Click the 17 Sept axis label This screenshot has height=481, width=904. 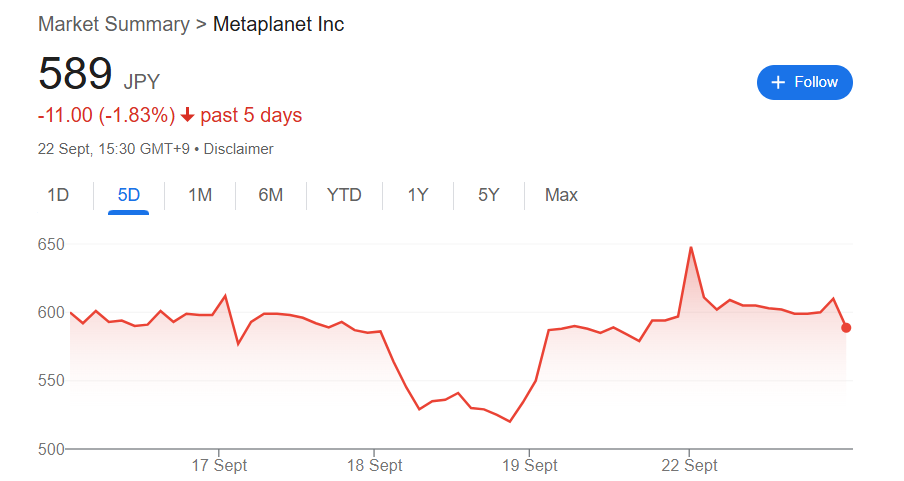219,465
